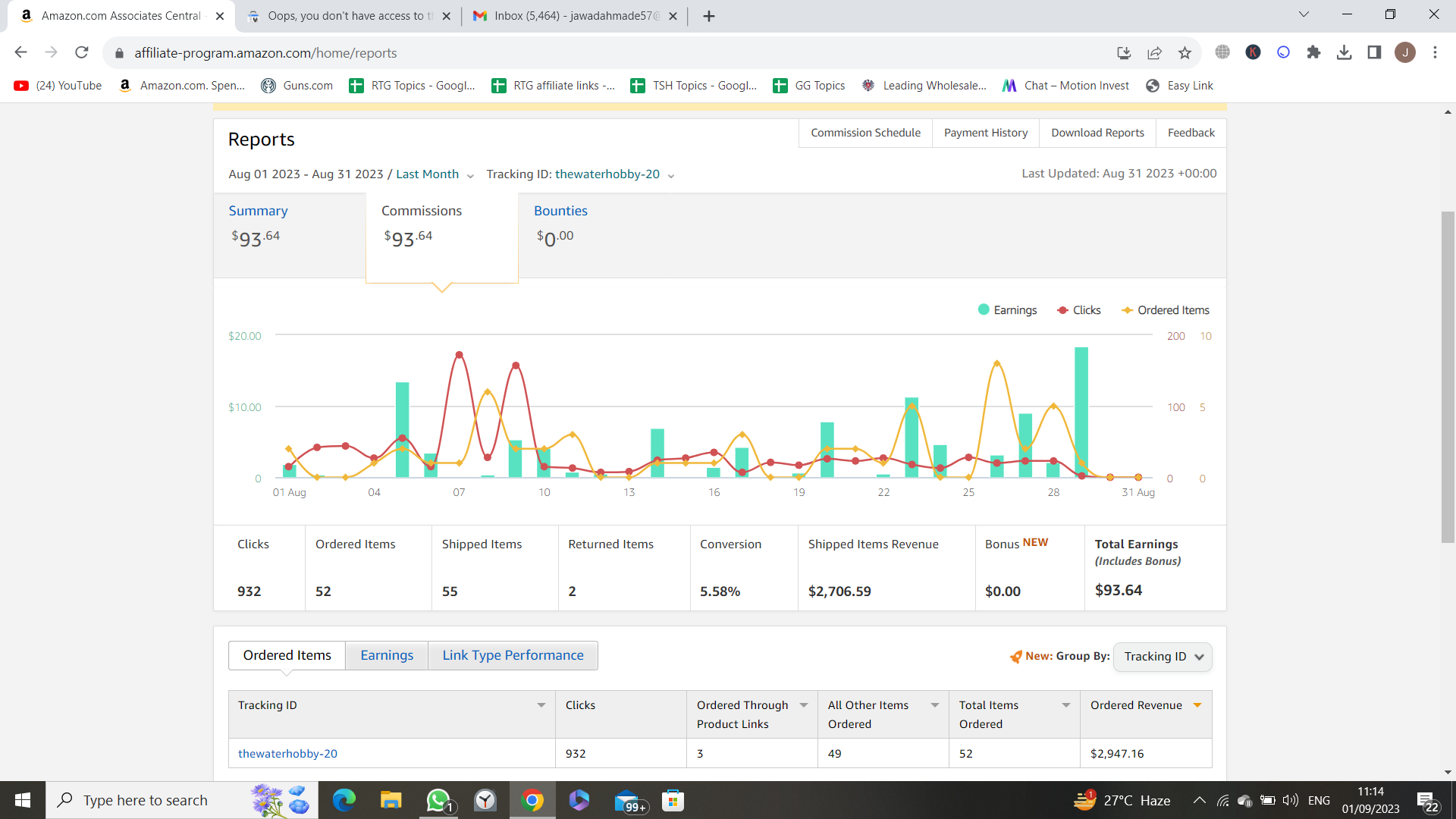Viewport: 1456px width, 819px height.
Task: Open a new browser tab
Action: [x=708, y=16]
